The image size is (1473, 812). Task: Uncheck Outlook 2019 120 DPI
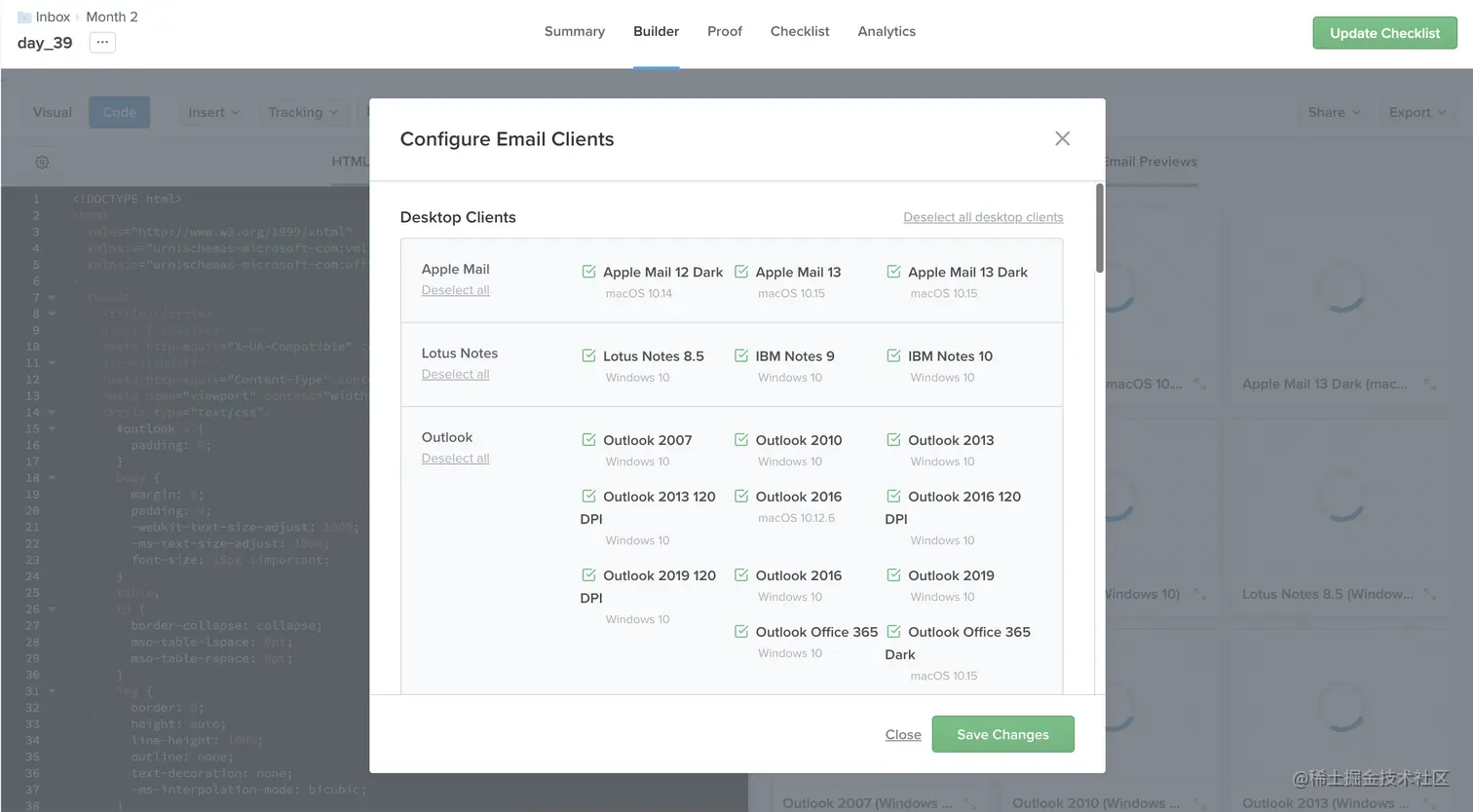[x=588, y=574]
